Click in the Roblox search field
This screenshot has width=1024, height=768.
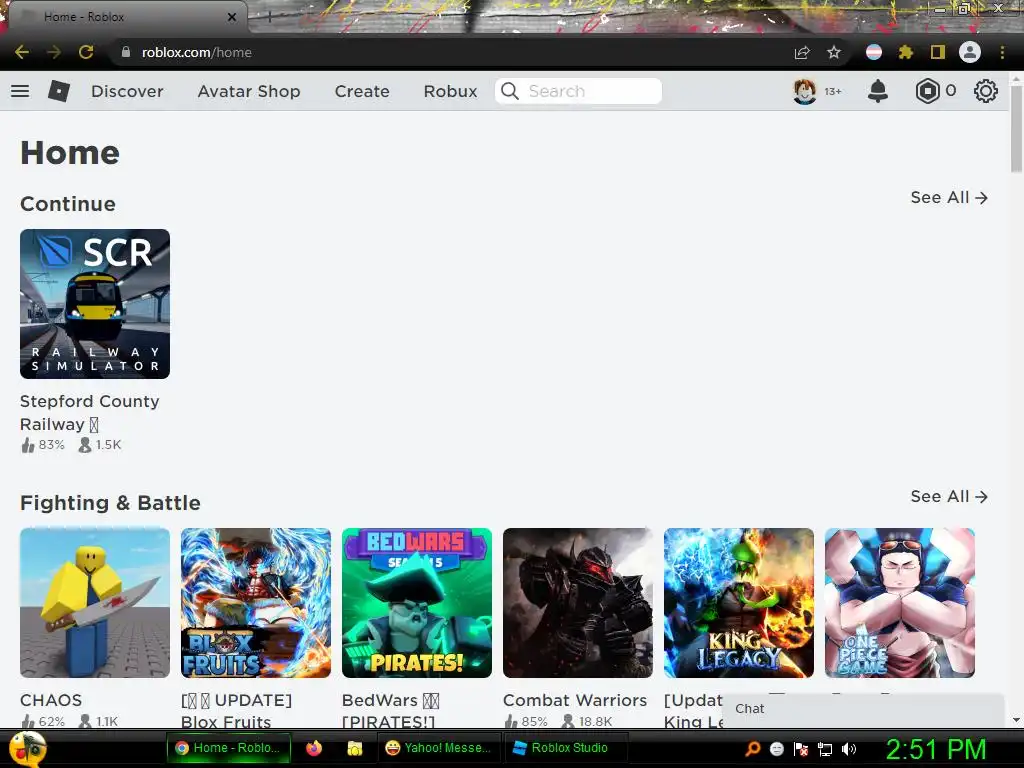[578, 91]
